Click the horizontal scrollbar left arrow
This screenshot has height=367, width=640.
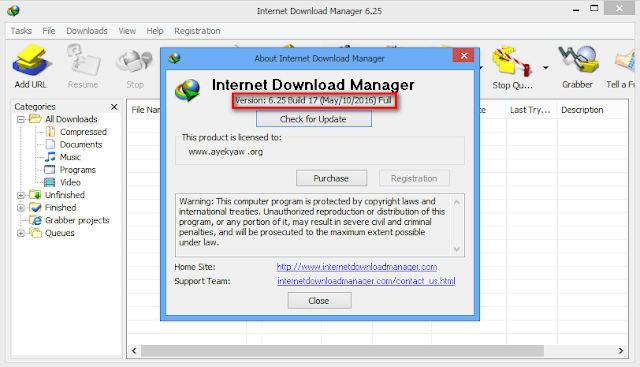pos(134,351)
